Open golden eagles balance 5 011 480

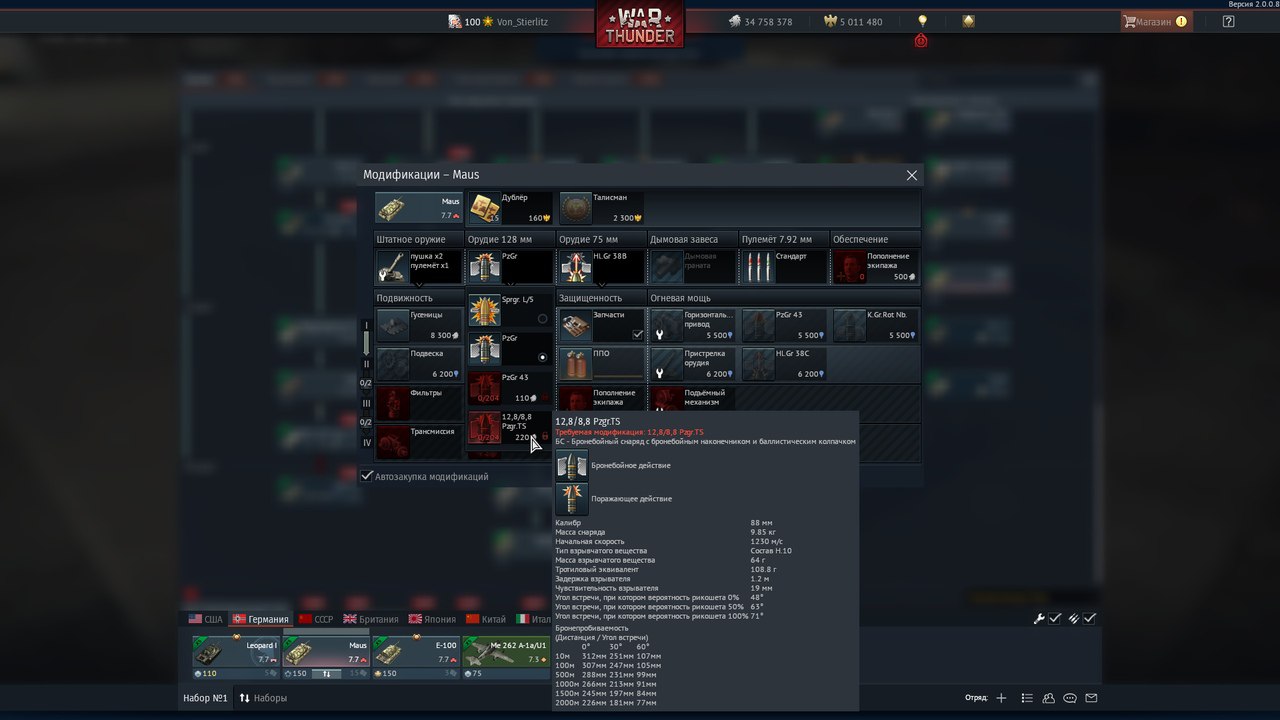pos(853,21)
